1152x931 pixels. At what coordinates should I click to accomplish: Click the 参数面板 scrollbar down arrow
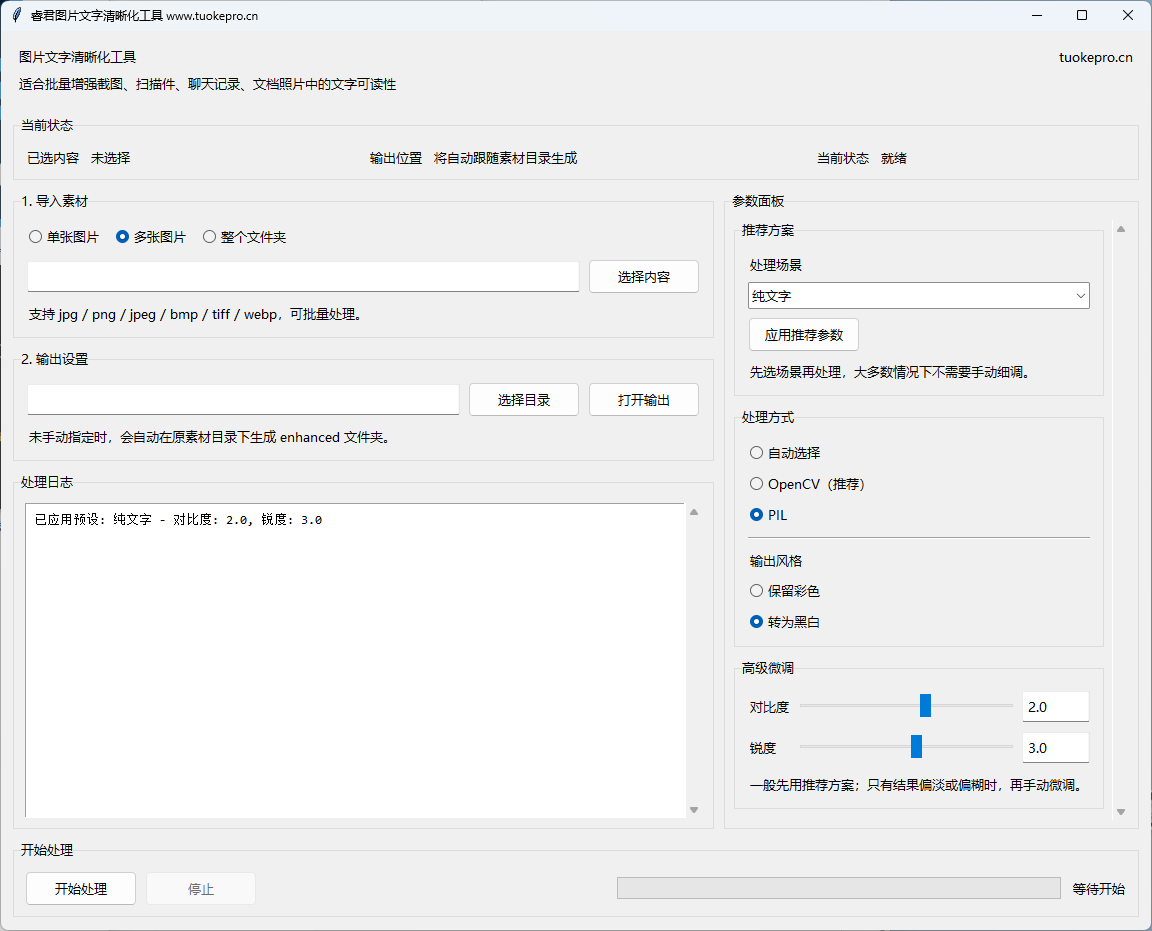click(1121, 812)
